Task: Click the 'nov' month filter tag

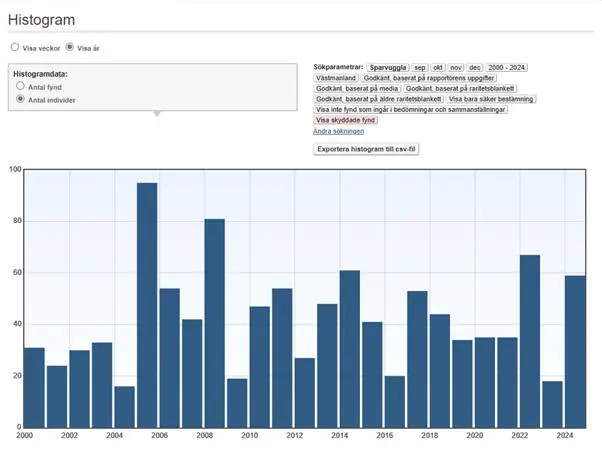Action: (456, 67)
